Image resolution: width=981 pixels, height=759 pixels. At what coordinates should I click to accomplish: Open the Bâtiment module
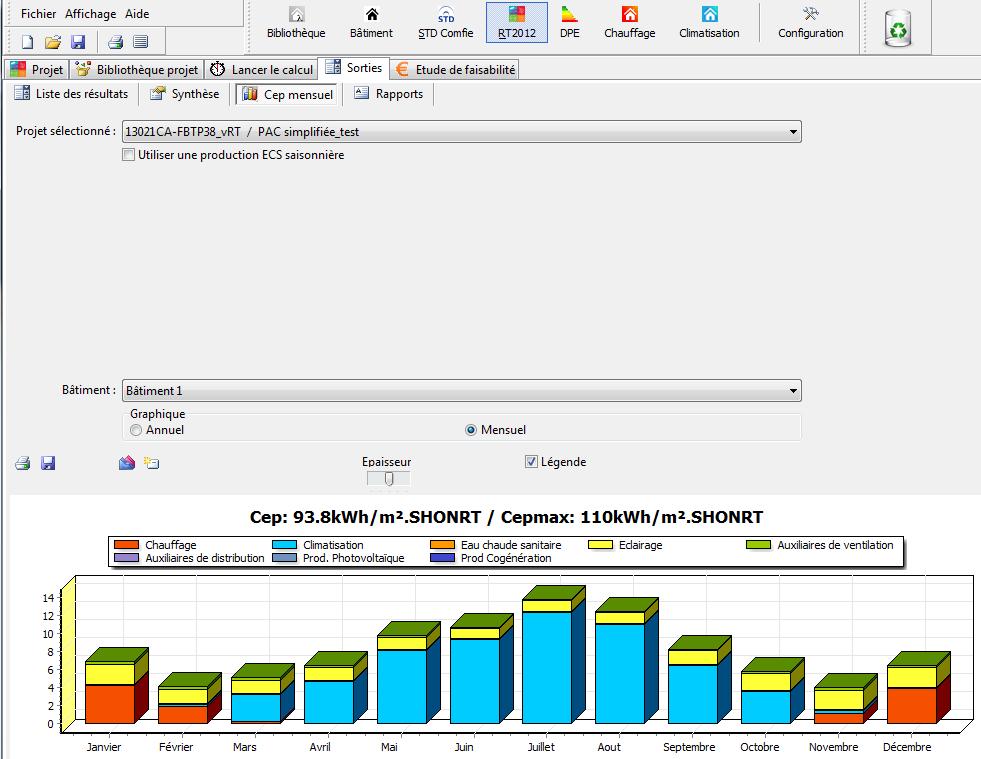pyautogui.click(x=371, y=23)
